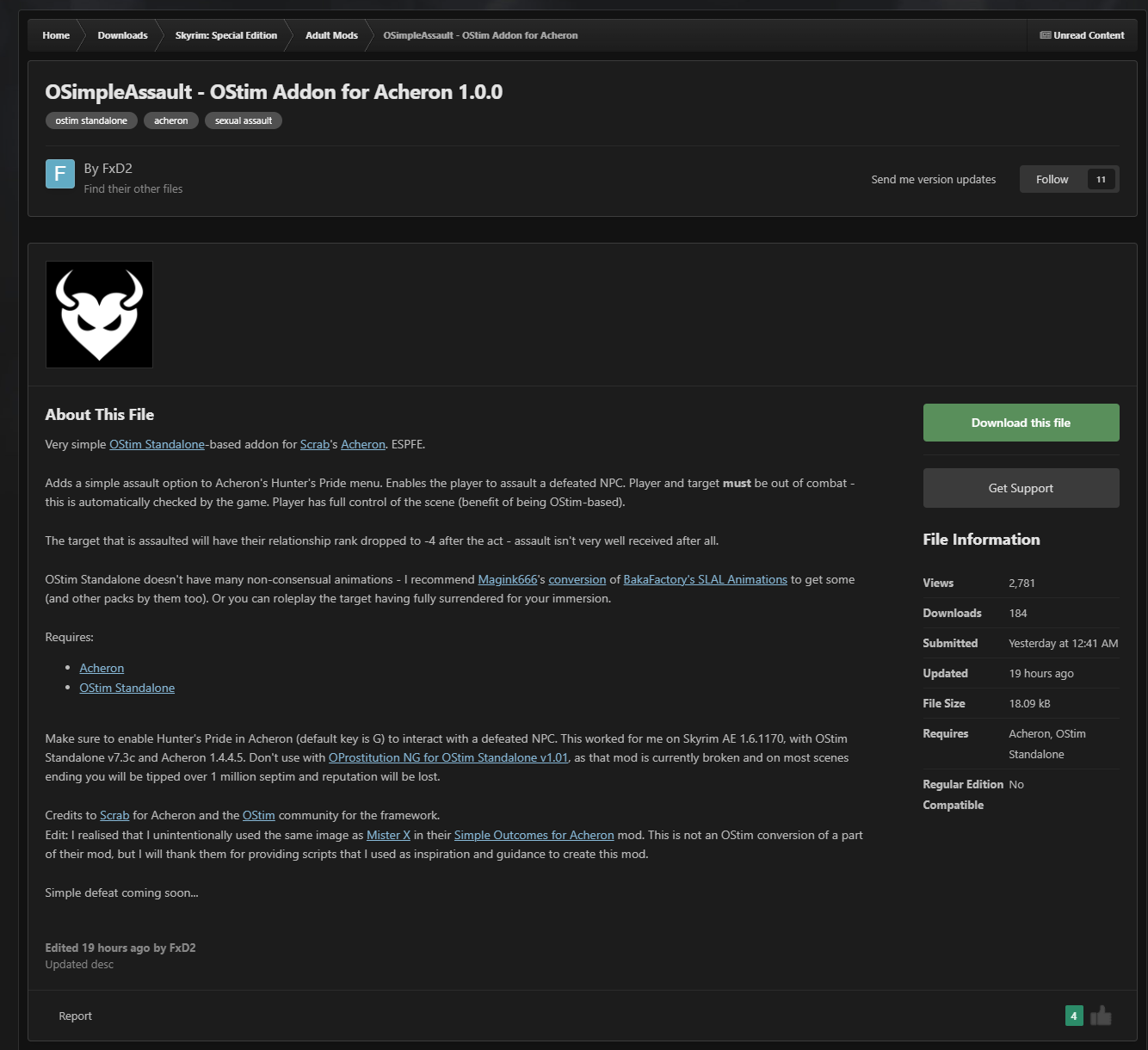
Task: Open Downloads breadcrumb item
Action: [122, 35]
